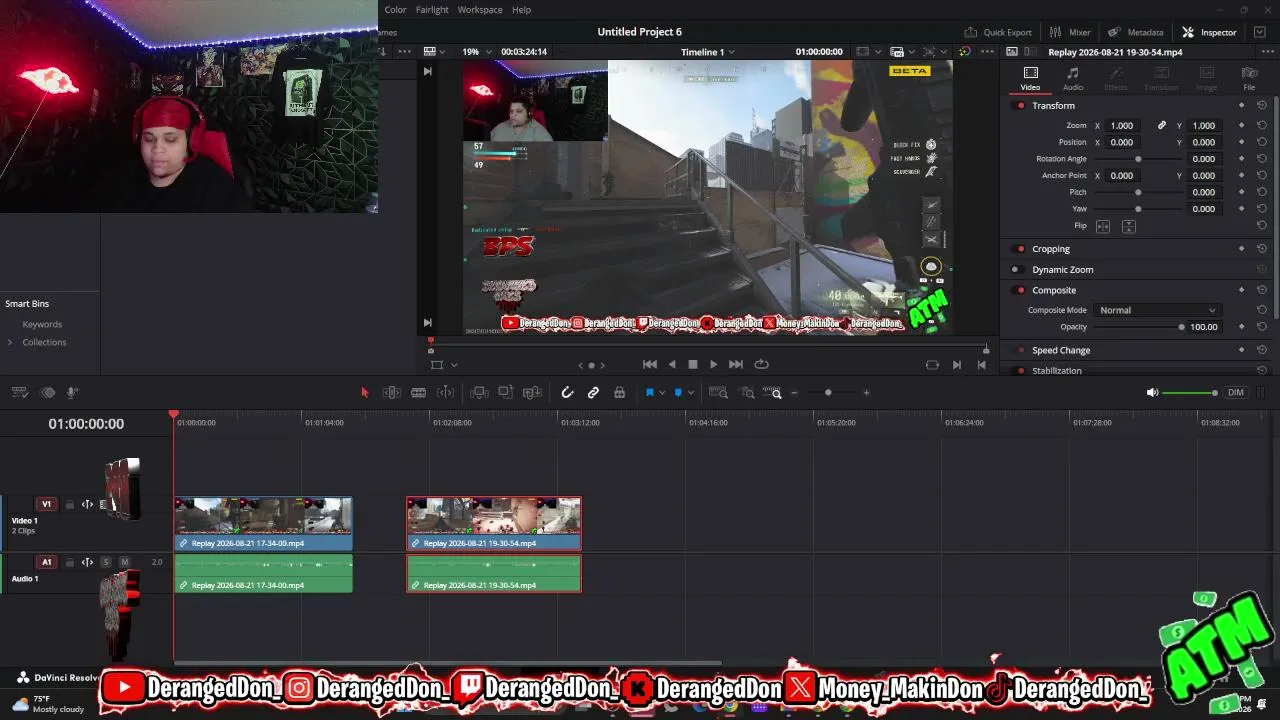
Task: Click the Flip horizontal icon
Action: tap(1103, 226)
